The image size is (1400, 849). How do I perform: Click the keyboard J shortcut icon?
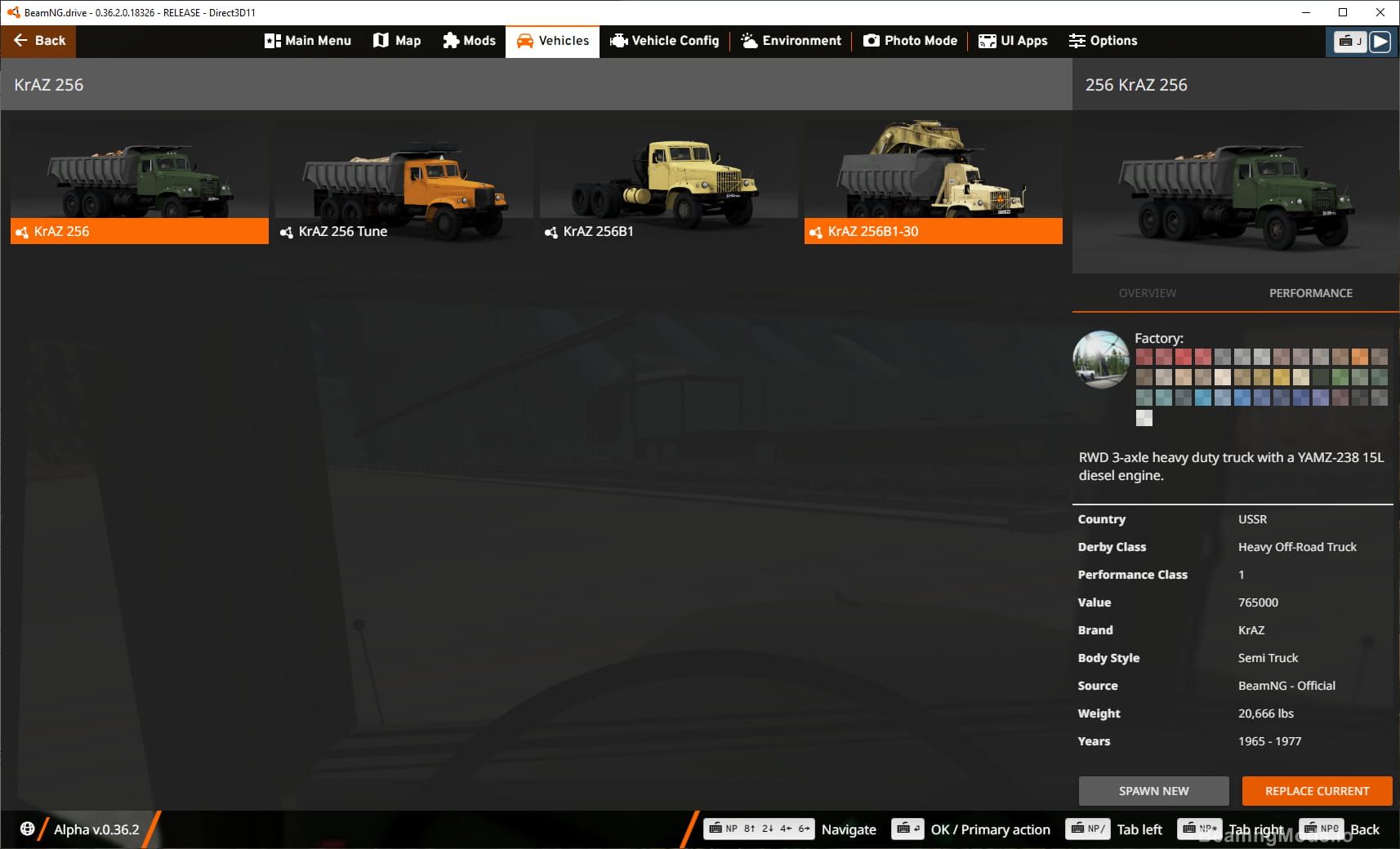point(1350,42)
